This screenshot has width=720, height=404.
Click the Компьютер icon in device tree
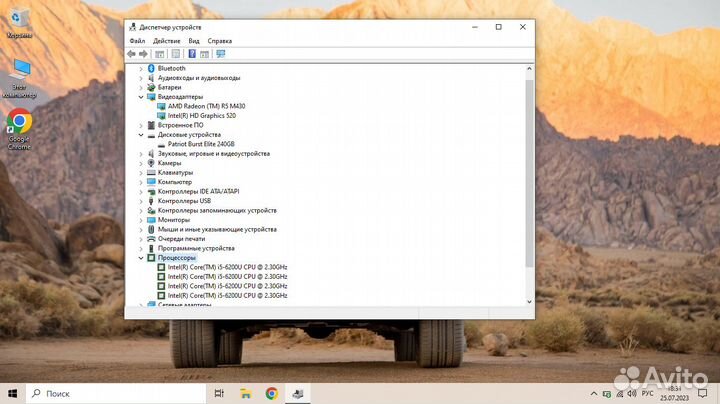(151, 182)
